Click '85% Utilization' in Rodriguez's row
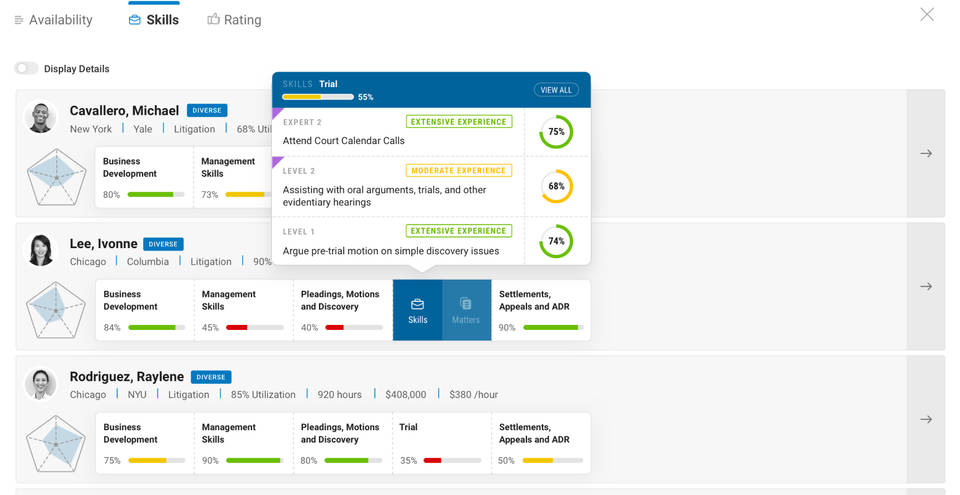960x495 pixels. click(263, 395)
